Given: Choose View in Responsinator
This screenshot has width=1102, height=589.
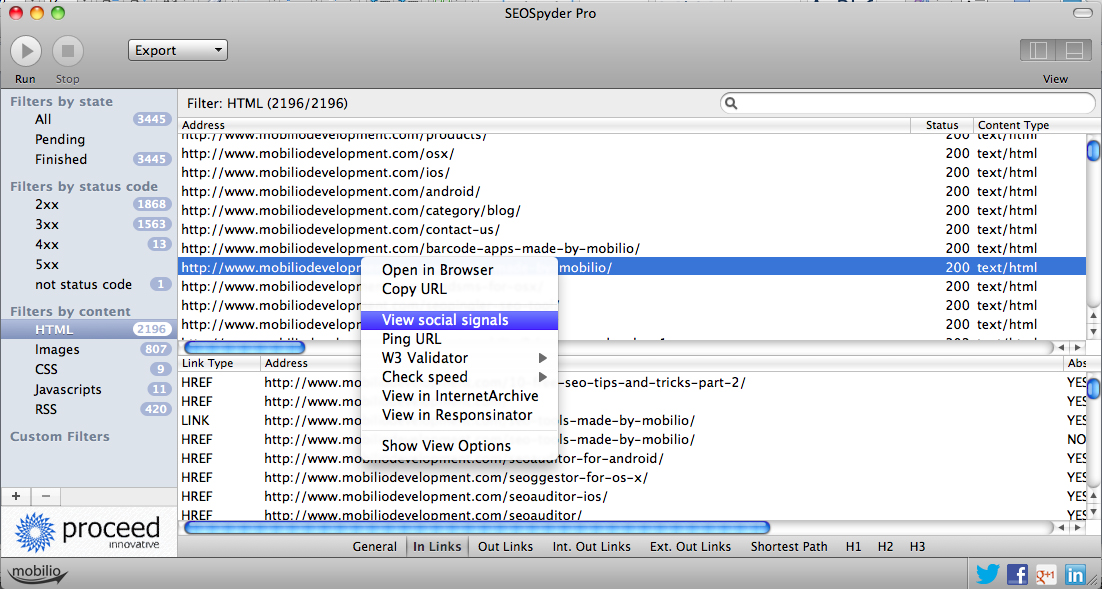Looking at the screenshot, I should click(x=459, y=415).
